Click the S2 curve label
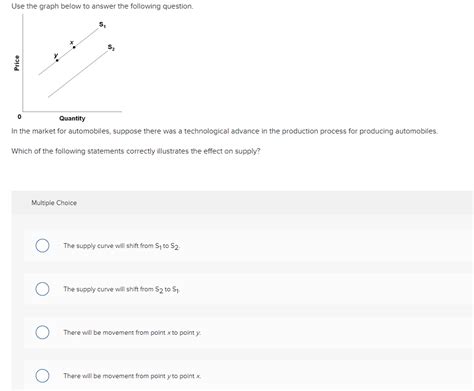 point(111,47)
